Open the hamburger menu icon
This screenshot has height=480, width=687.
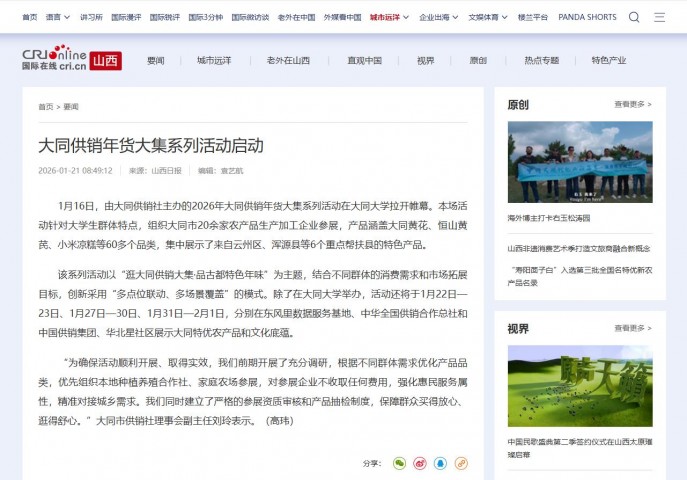pyautogui.click(x=660, y=17)
